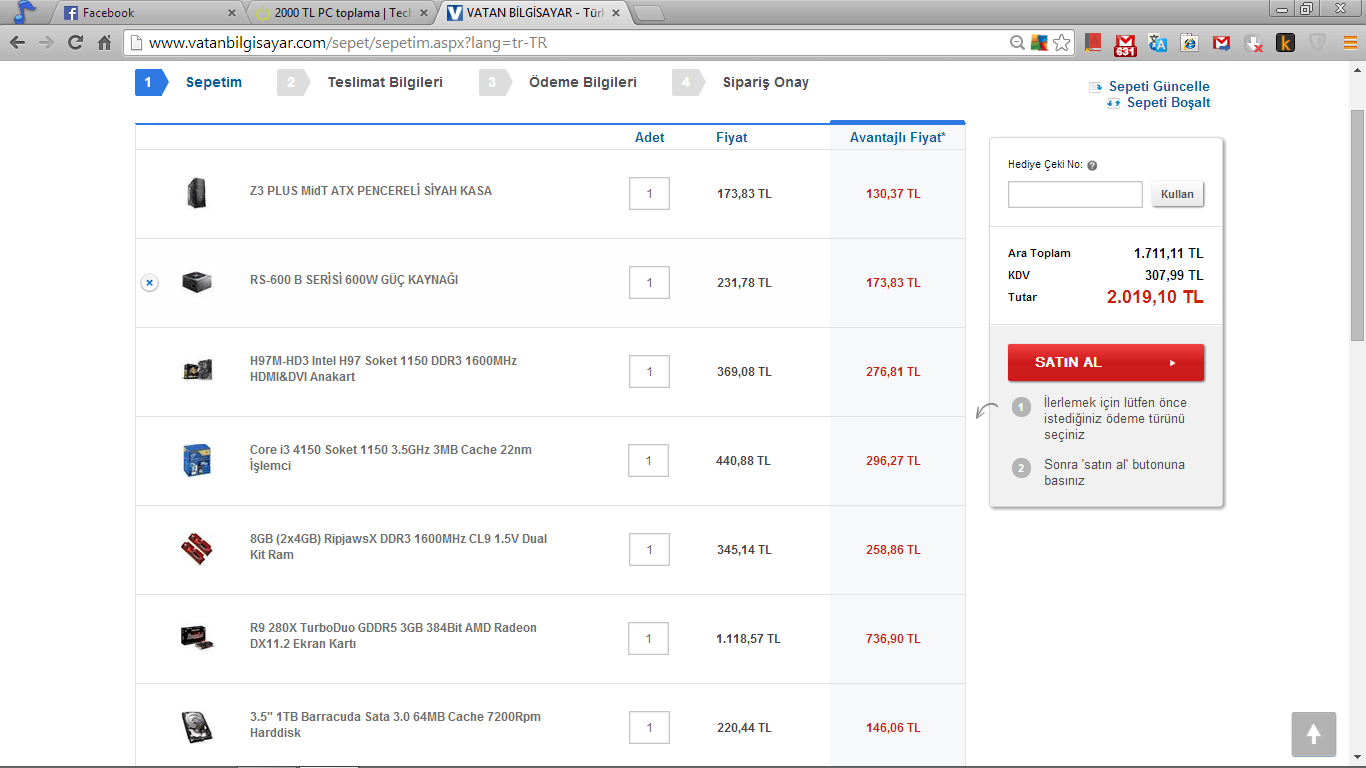Open the RS-600 power supply thumbnail
Image resolution: width=1366 pixels, height=768 pixels.
click(x=196, y=282)
